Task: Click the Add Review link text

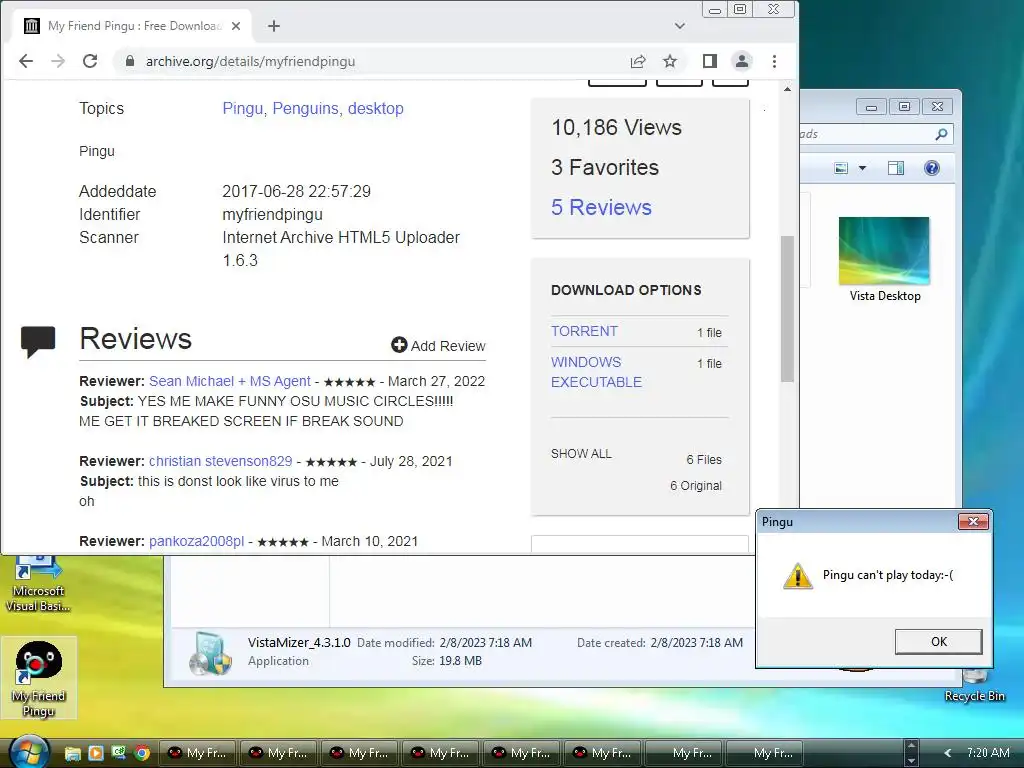Action: click(x=448, y=346)
